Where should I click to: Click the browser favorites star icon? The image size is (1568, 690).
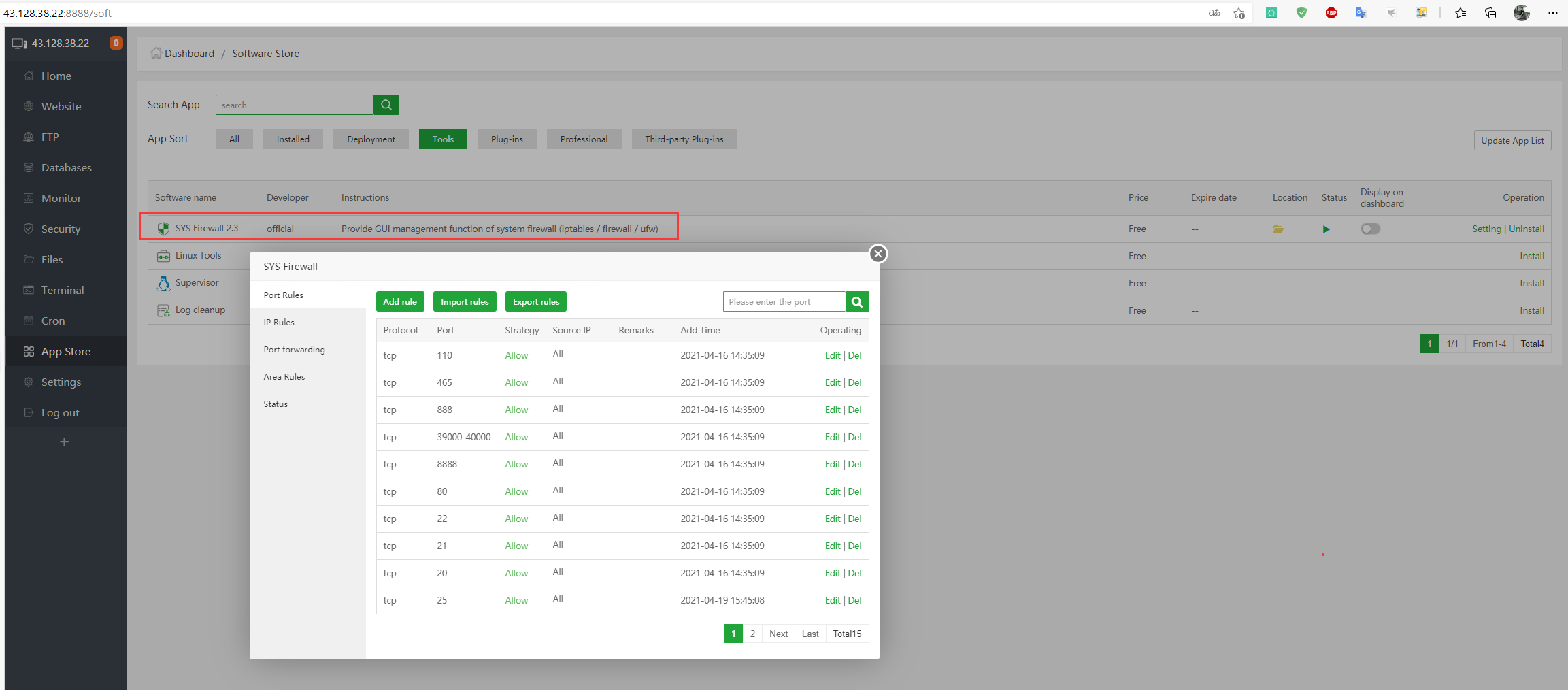click(1460, 13)
